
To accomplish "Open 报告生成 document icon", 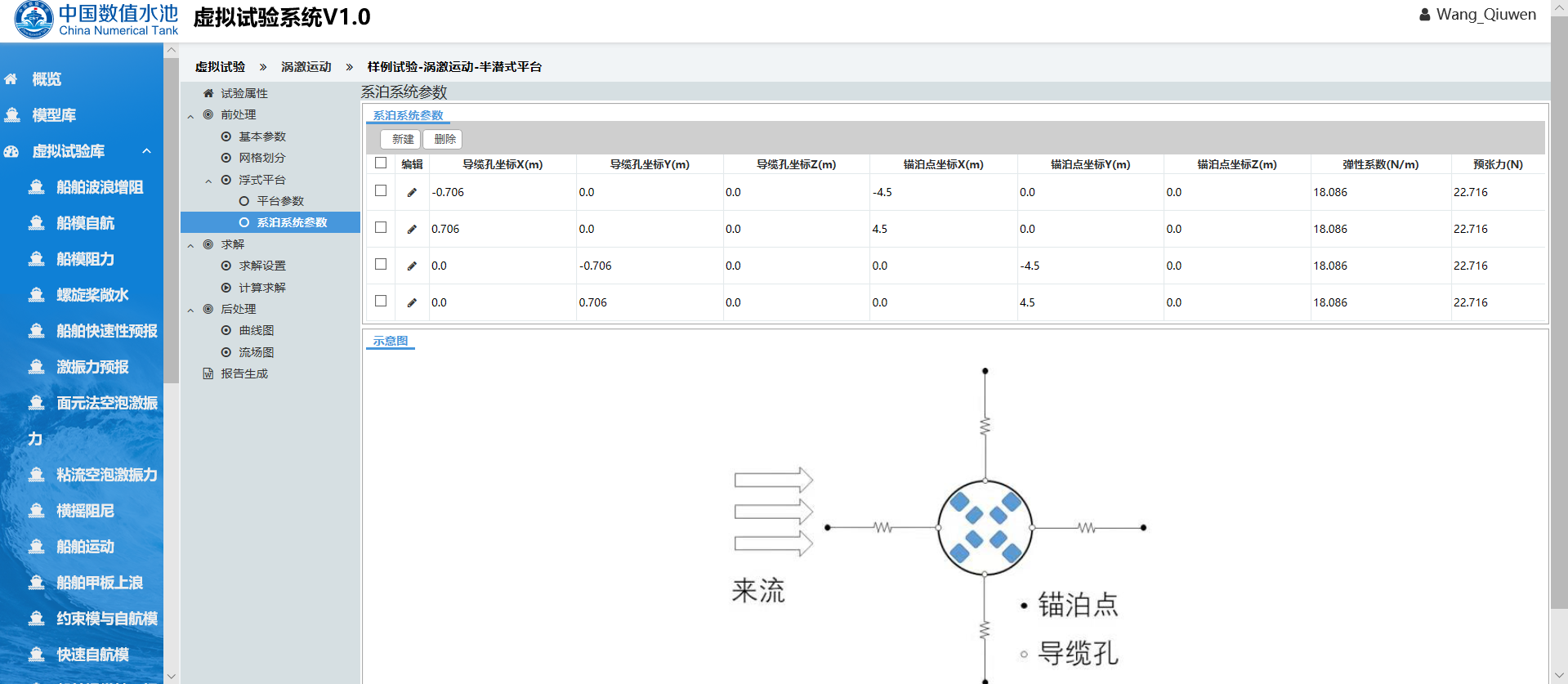I will 208,373.
